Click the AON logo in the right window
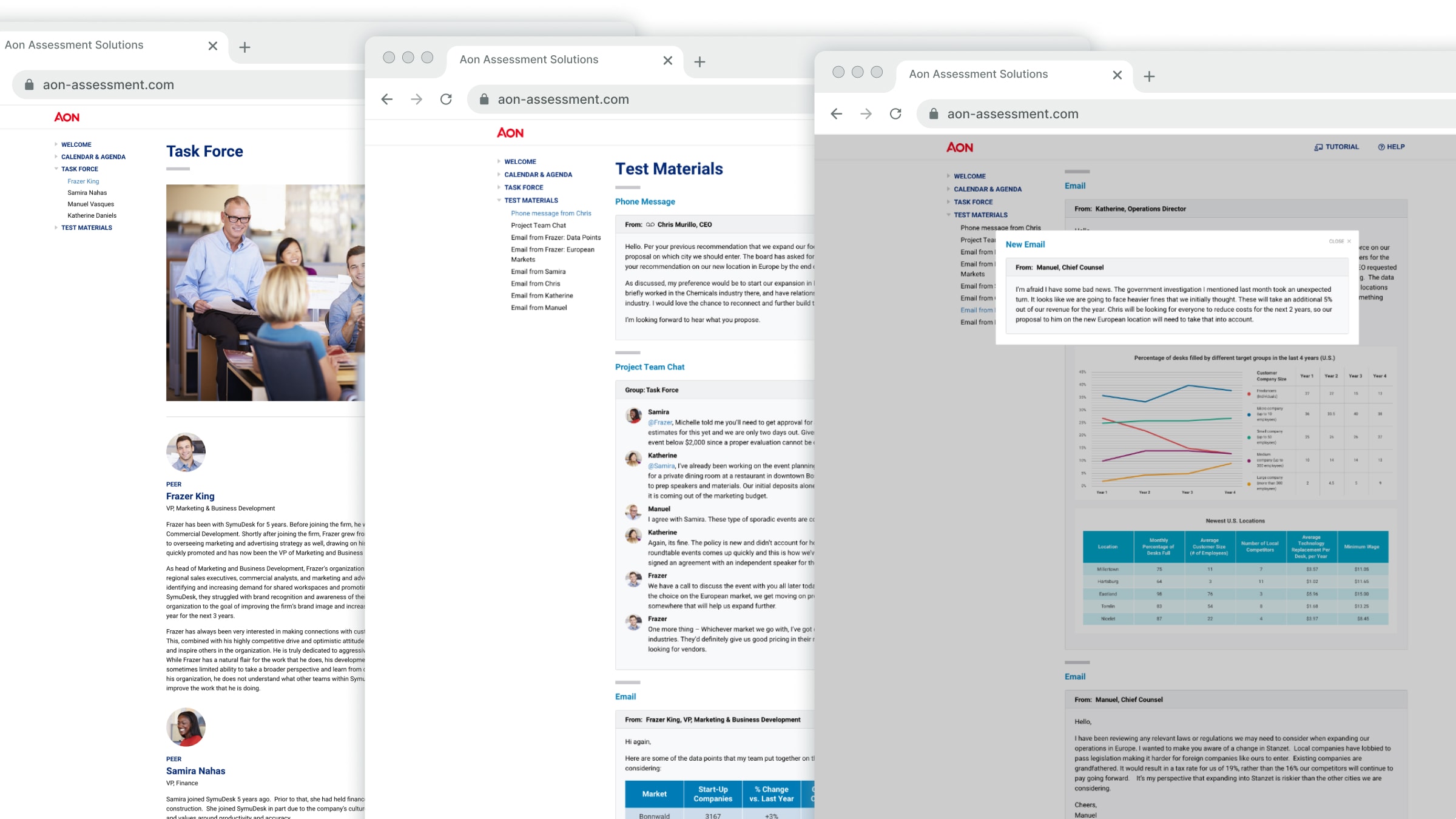This screenshot has height=819, width=1456. point(960,147)
